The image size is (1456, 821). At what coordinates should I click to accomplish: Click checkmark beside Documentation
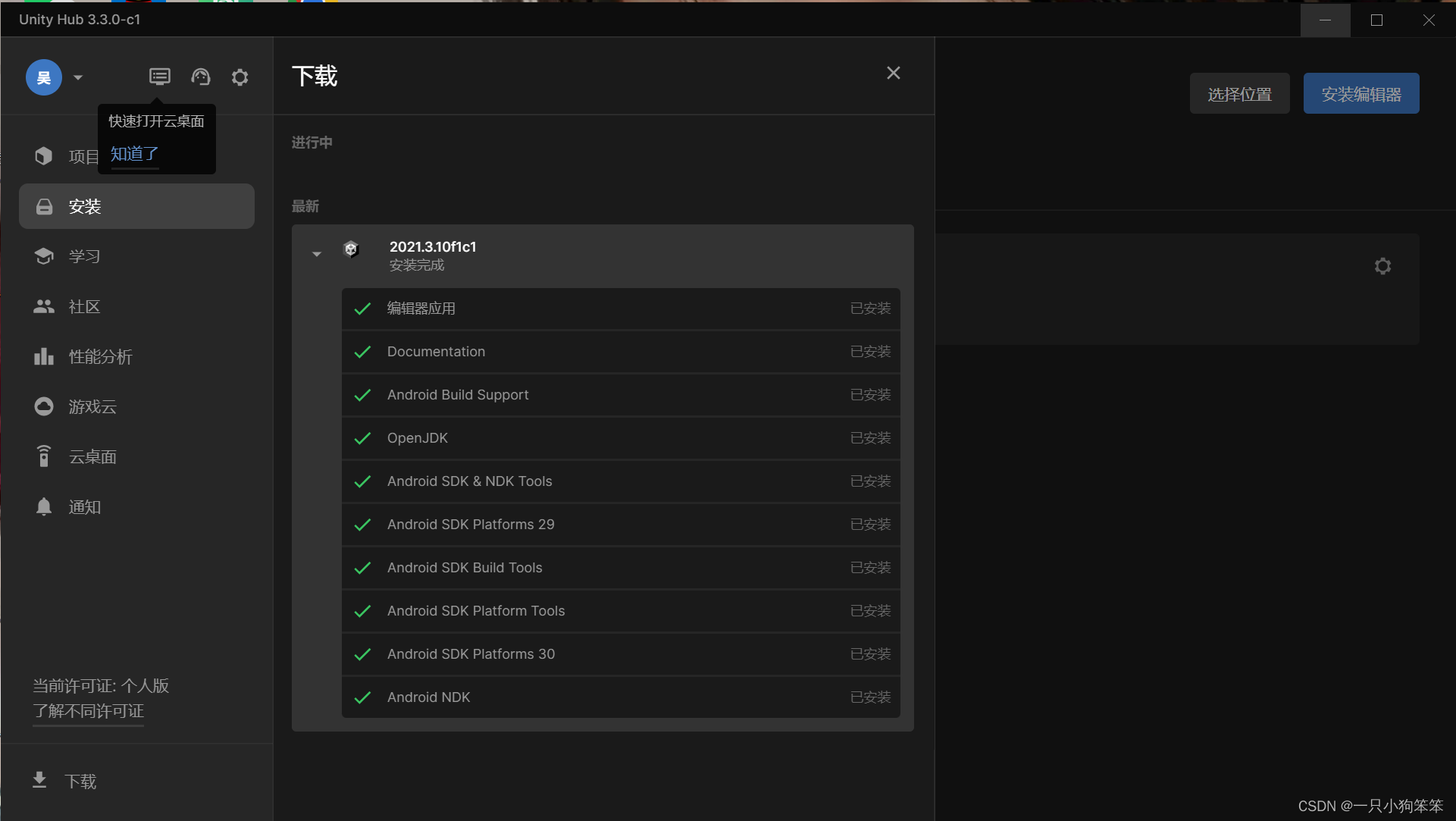(362, 352)
